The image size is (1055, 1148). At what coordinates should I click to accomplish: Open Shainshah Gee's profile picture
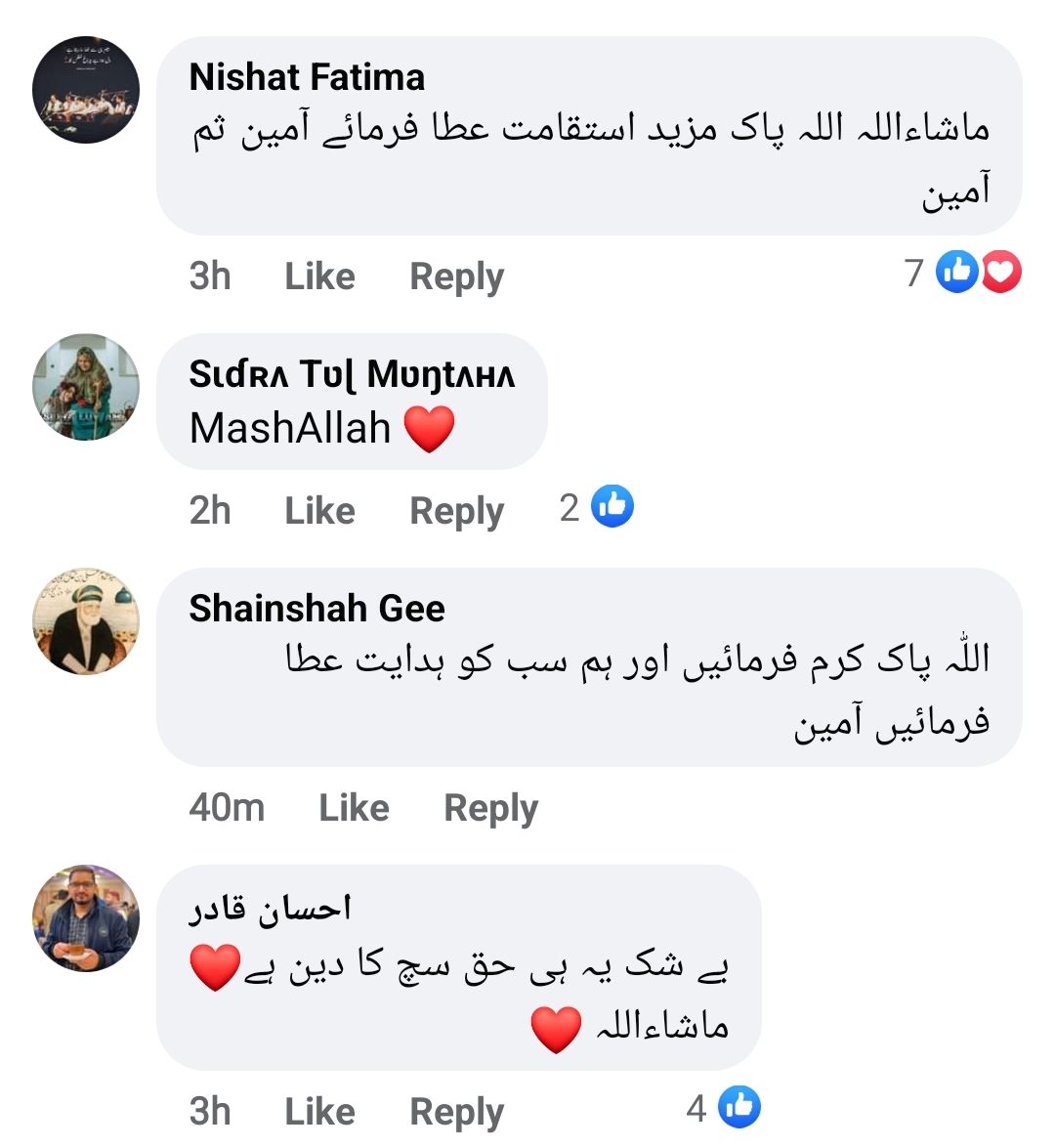coord(86,622)
